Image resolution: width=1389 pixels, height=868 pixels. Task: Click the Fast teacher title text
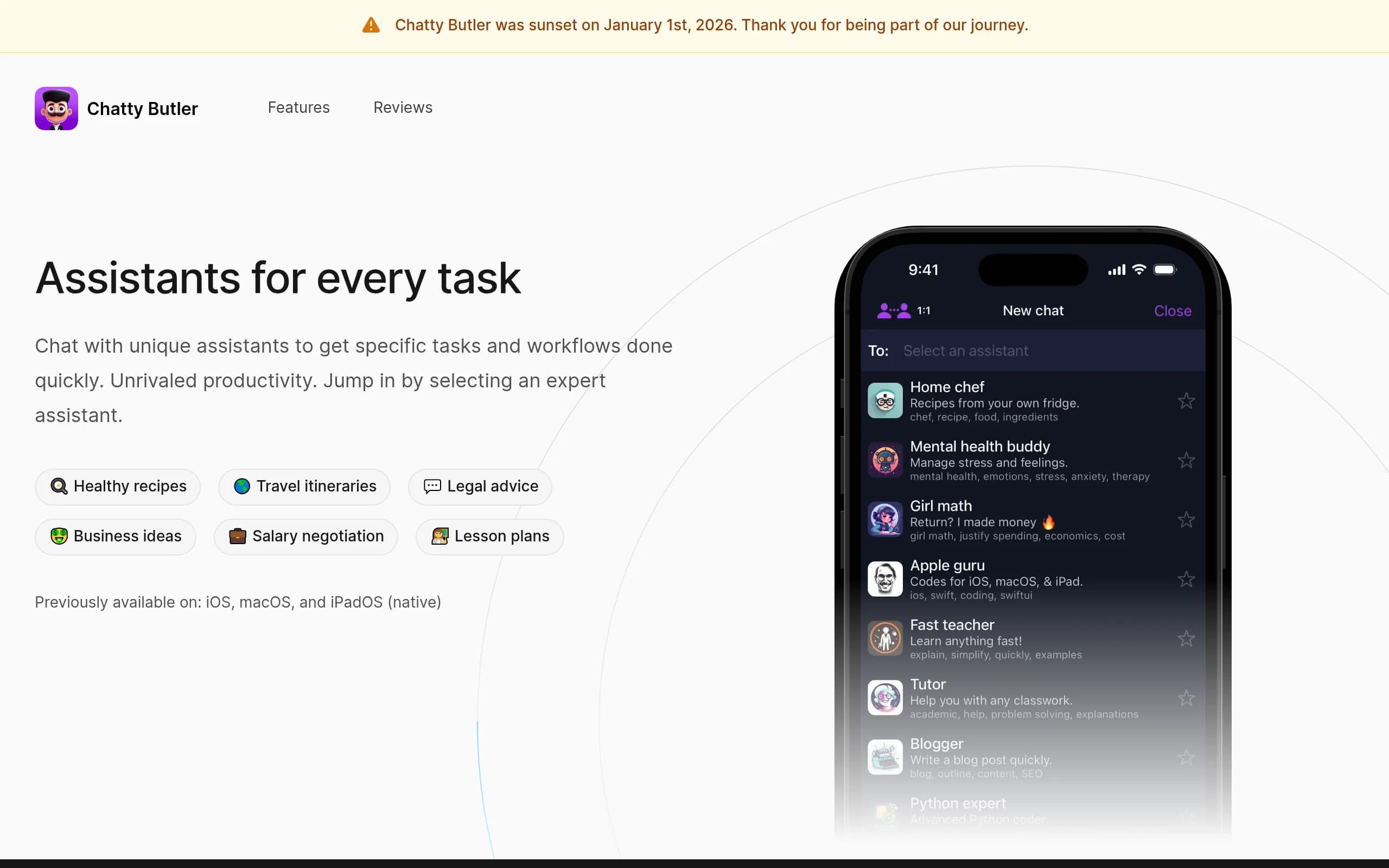[952, 624]
